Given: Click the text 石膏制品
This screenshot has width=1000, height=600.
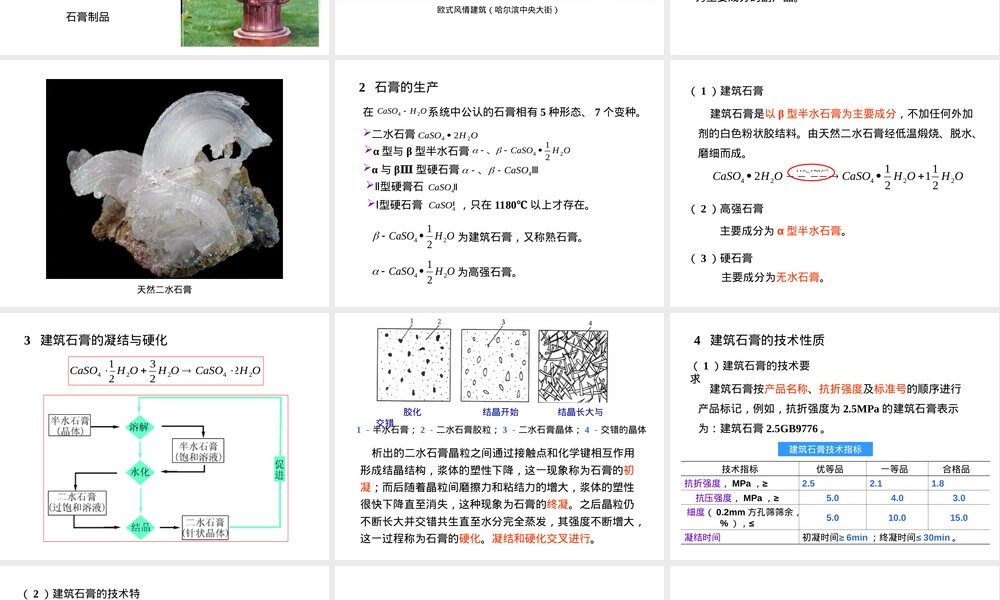Looking at the screenshot, I should 87,17.
